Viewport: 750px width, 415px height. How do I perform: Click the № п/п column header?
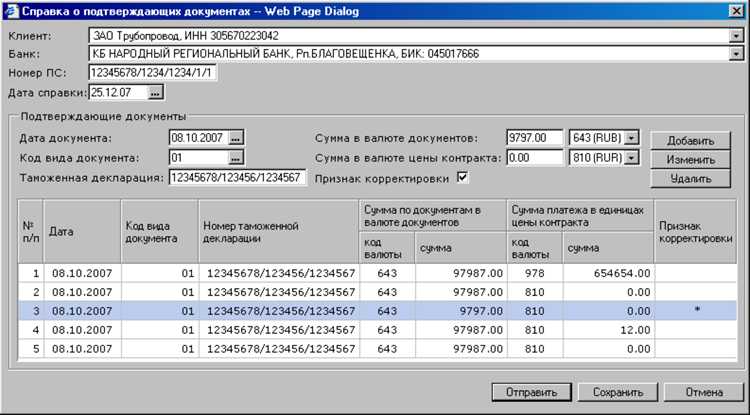pos(31,232)
